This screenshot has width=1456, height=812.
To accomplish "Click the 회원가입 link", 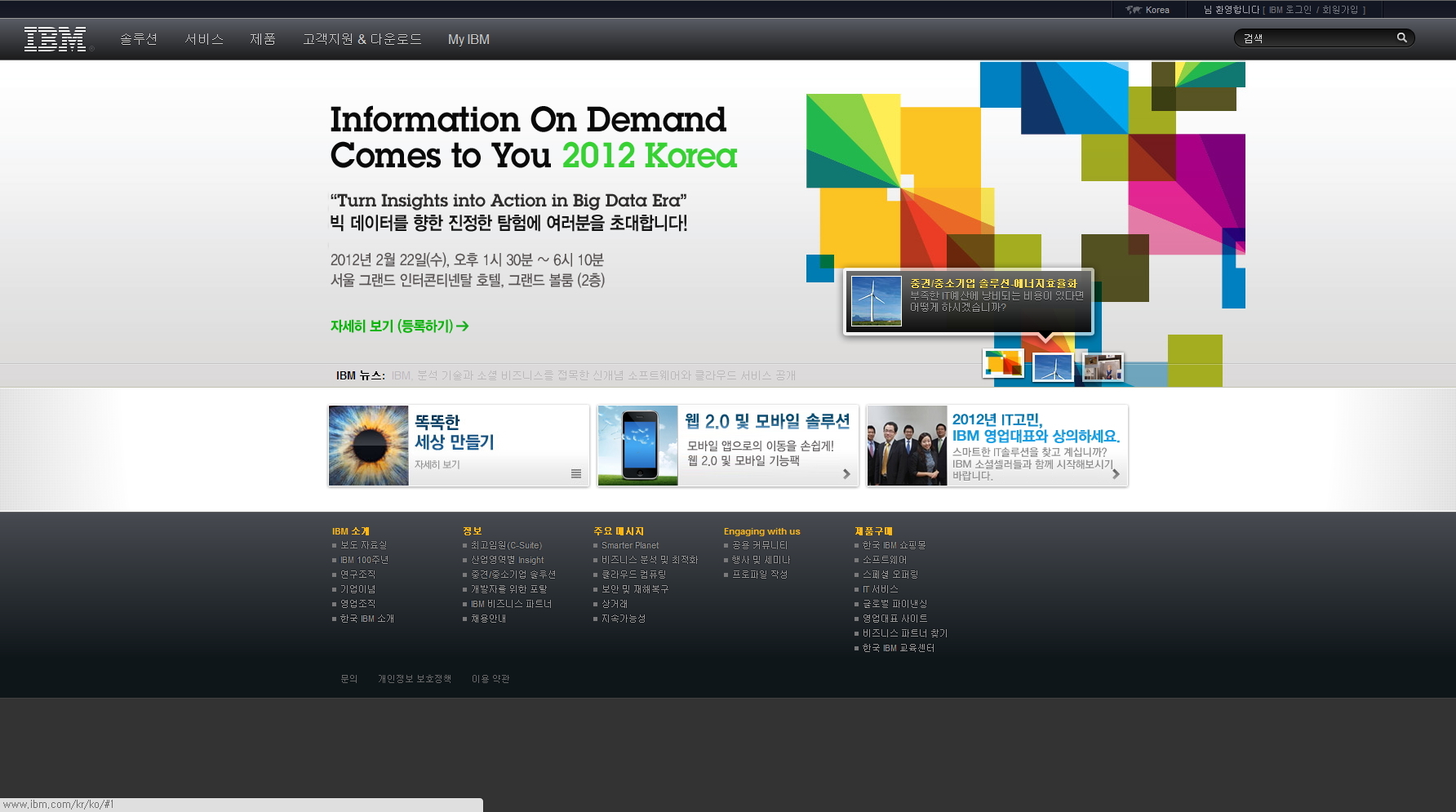I will click(1340, 10).
